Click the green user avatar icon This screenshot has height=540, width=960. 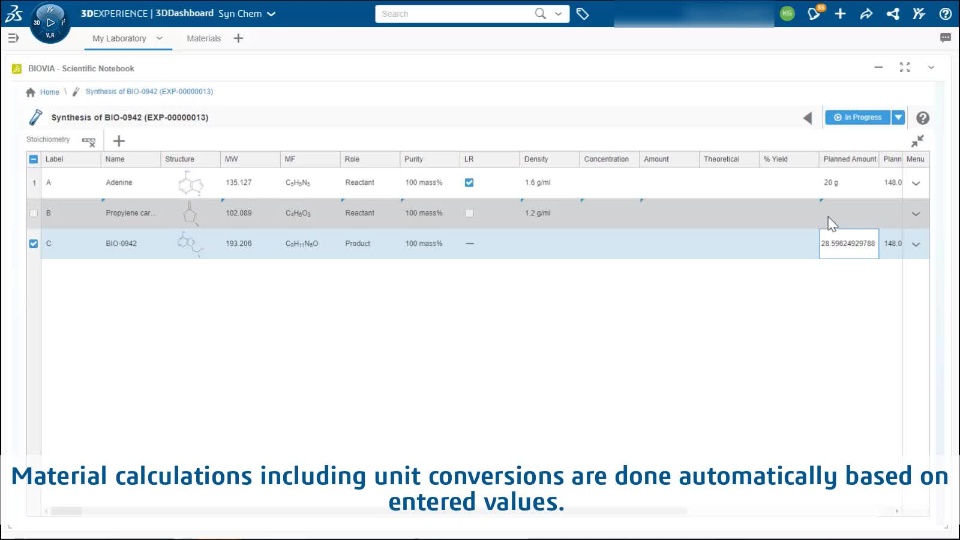(787, 13)
